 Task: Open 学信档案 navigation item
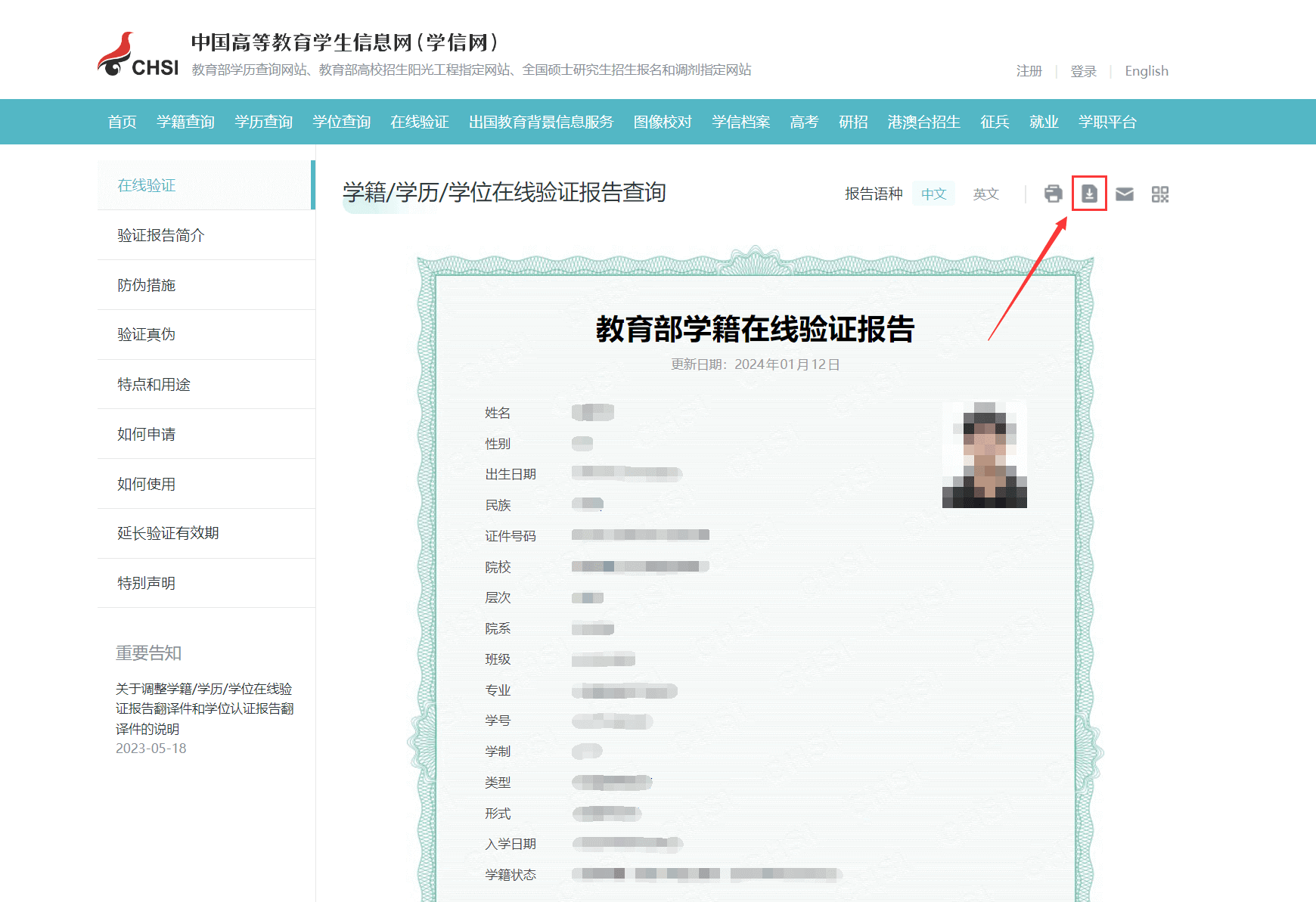pos(740,122)
